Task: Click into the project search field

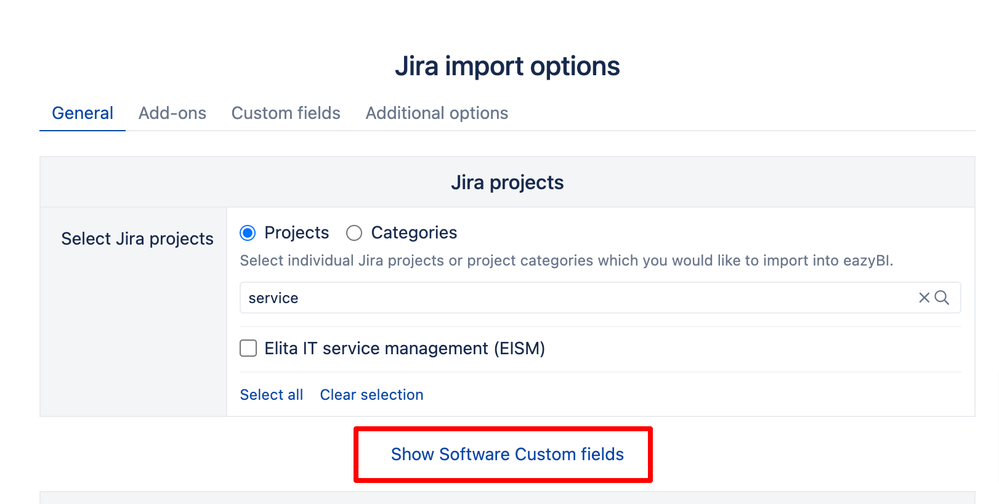Action: tap(570, 298)
